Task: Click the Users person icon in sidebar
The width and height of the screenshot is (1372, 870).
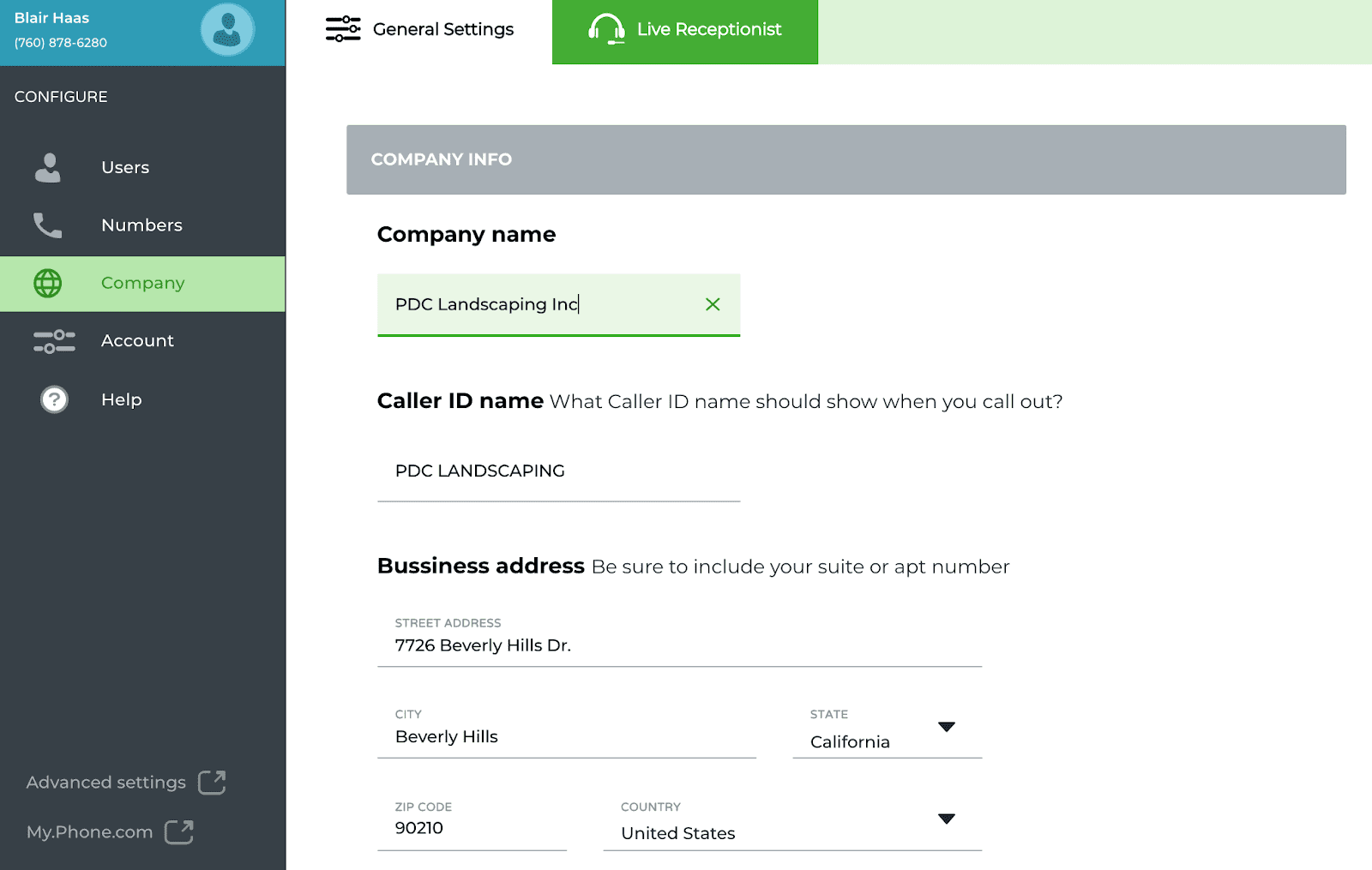Action: tap(47, 167)
